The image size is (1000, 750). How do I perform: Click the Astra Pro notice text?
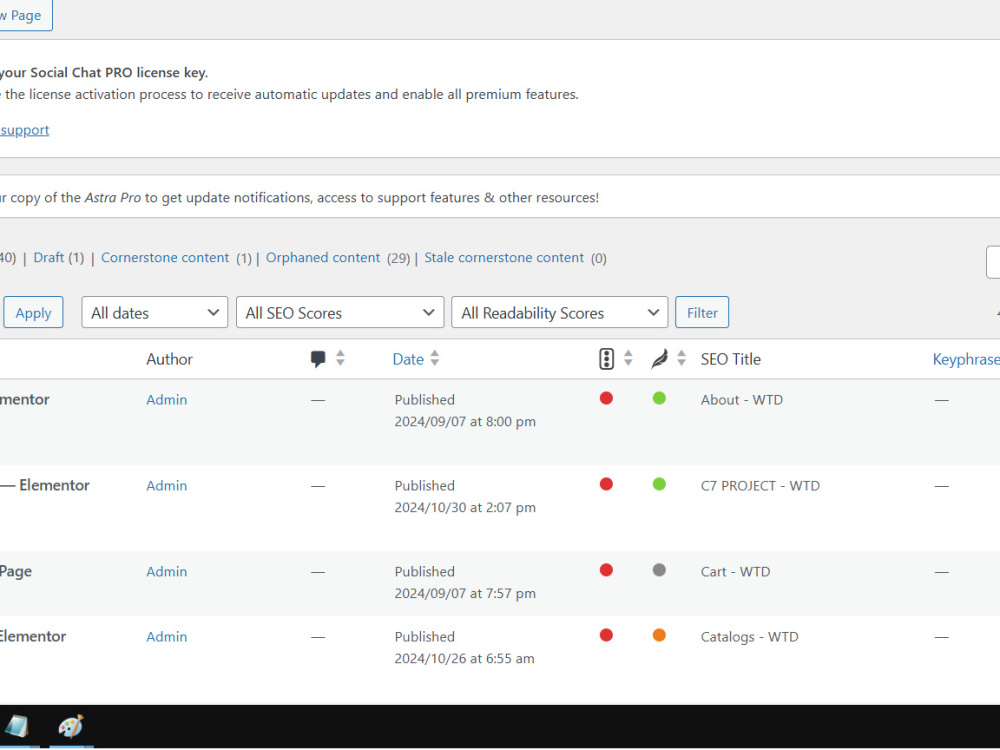coord(300,198)
